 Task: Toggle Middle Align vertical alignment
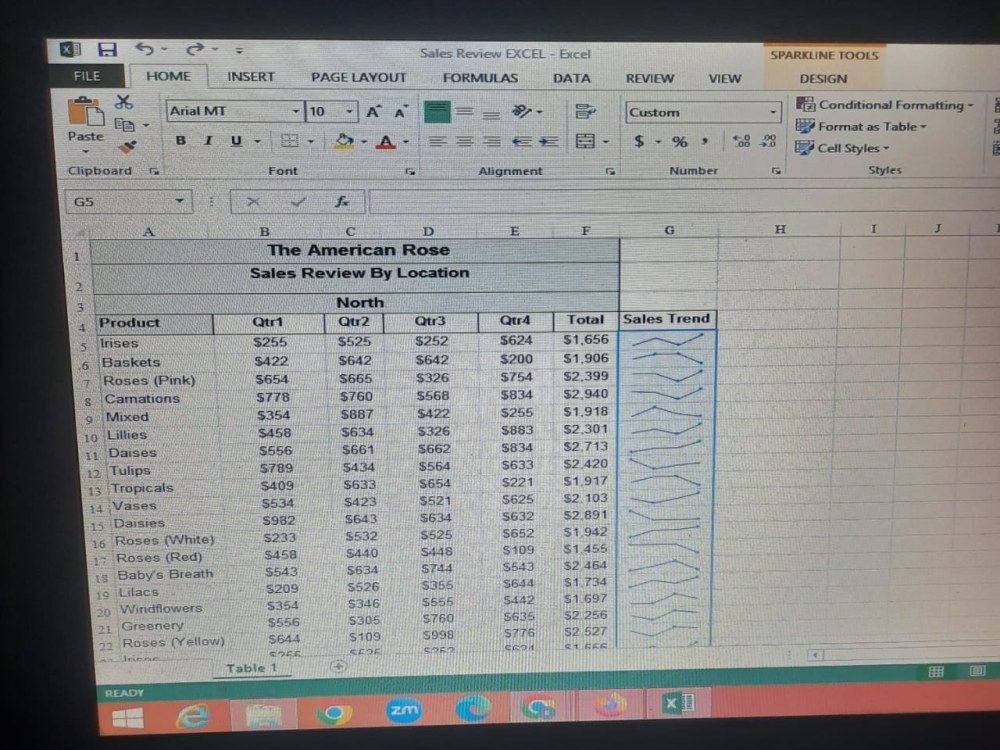464,112
